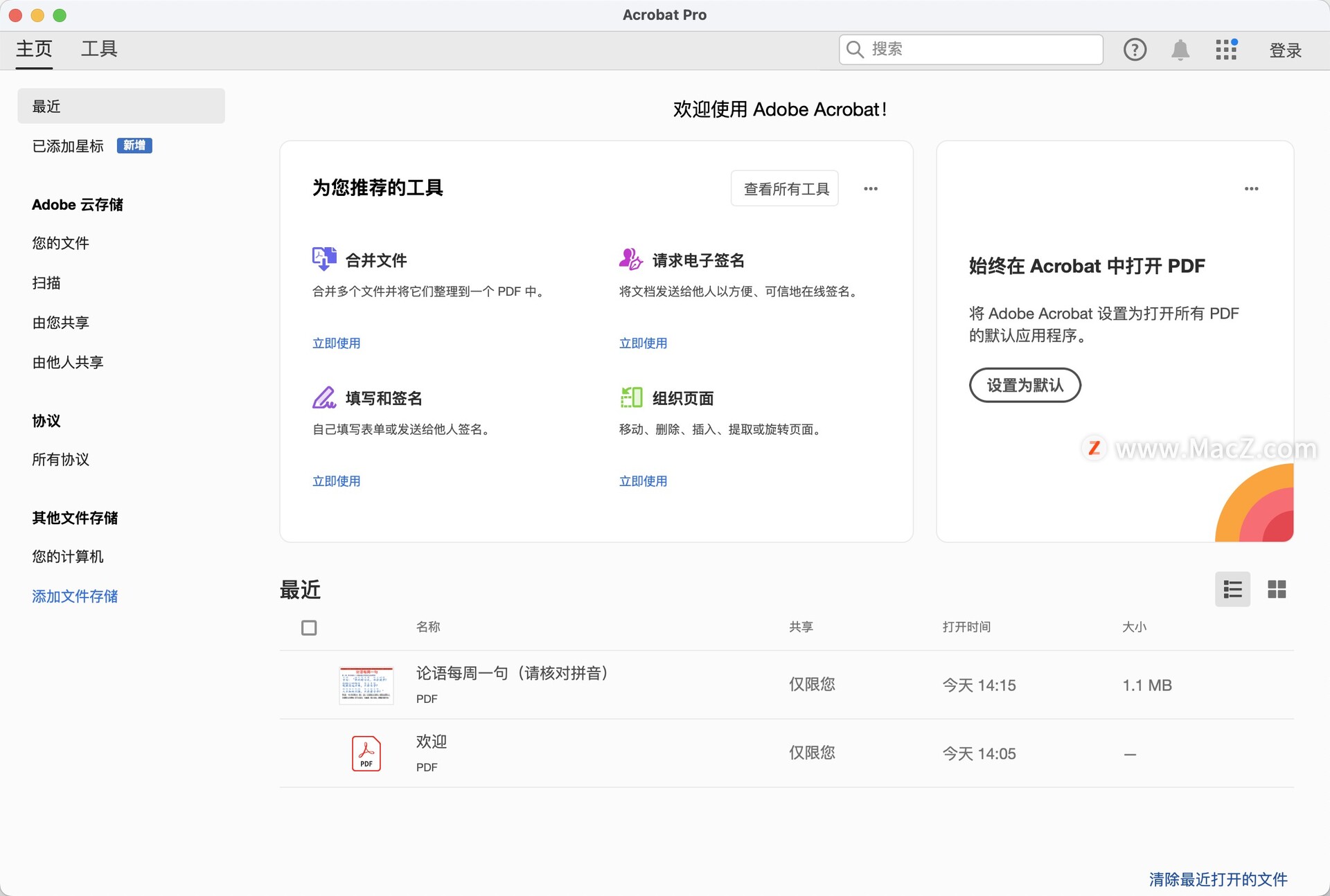The width and height of the screenshot is (1330, 896).
Task: Click the 合并文件 tool icon
Action: click(323, 259)
